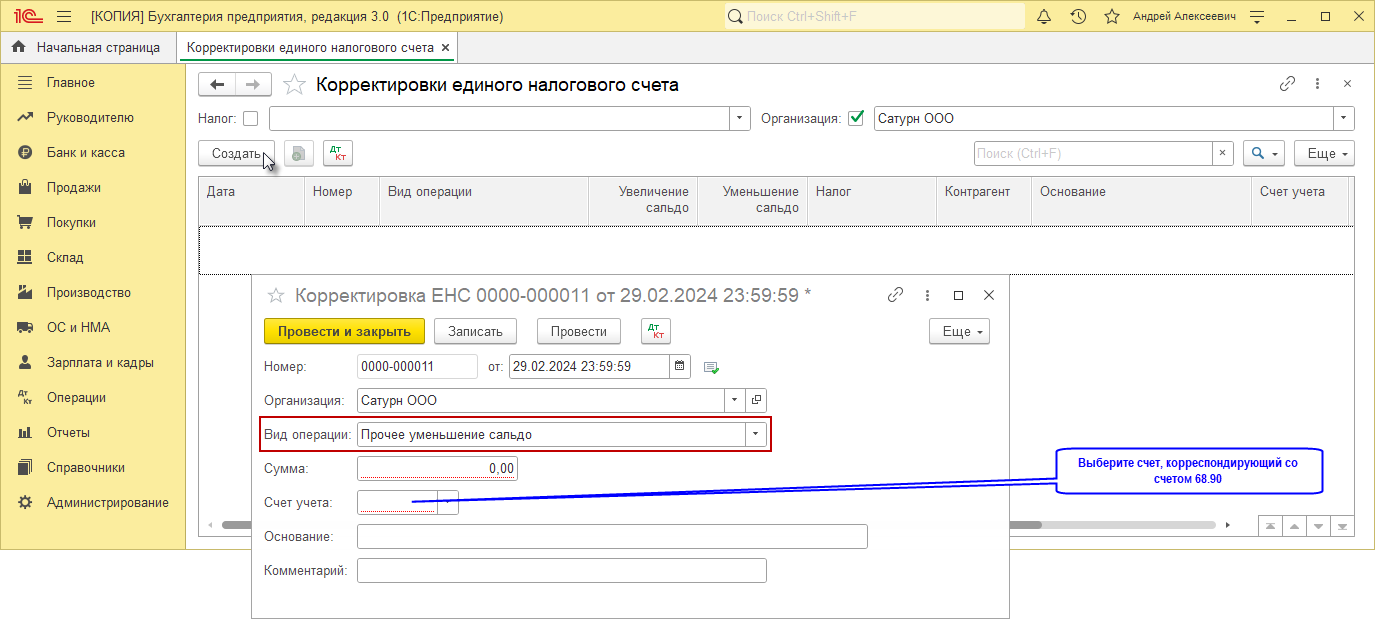Uncheck the Организация filter checkbox
The image size is (1375, 621).
(855, 118)
